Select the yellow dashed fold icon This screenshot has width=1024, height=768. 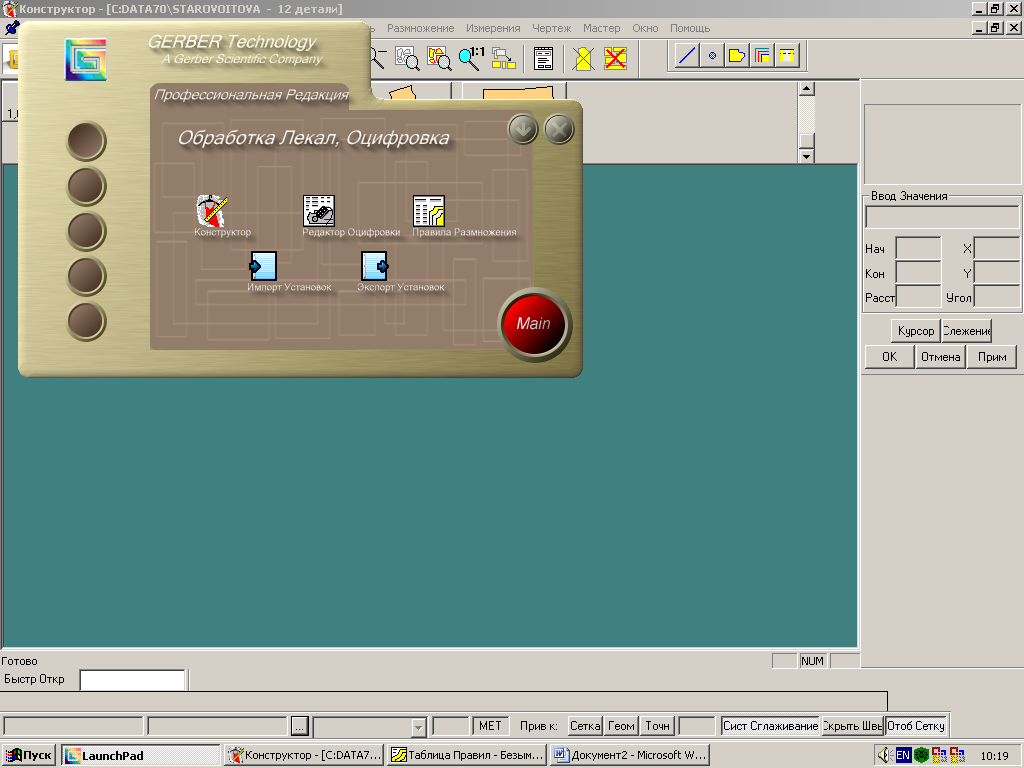(x=787, y=56)
